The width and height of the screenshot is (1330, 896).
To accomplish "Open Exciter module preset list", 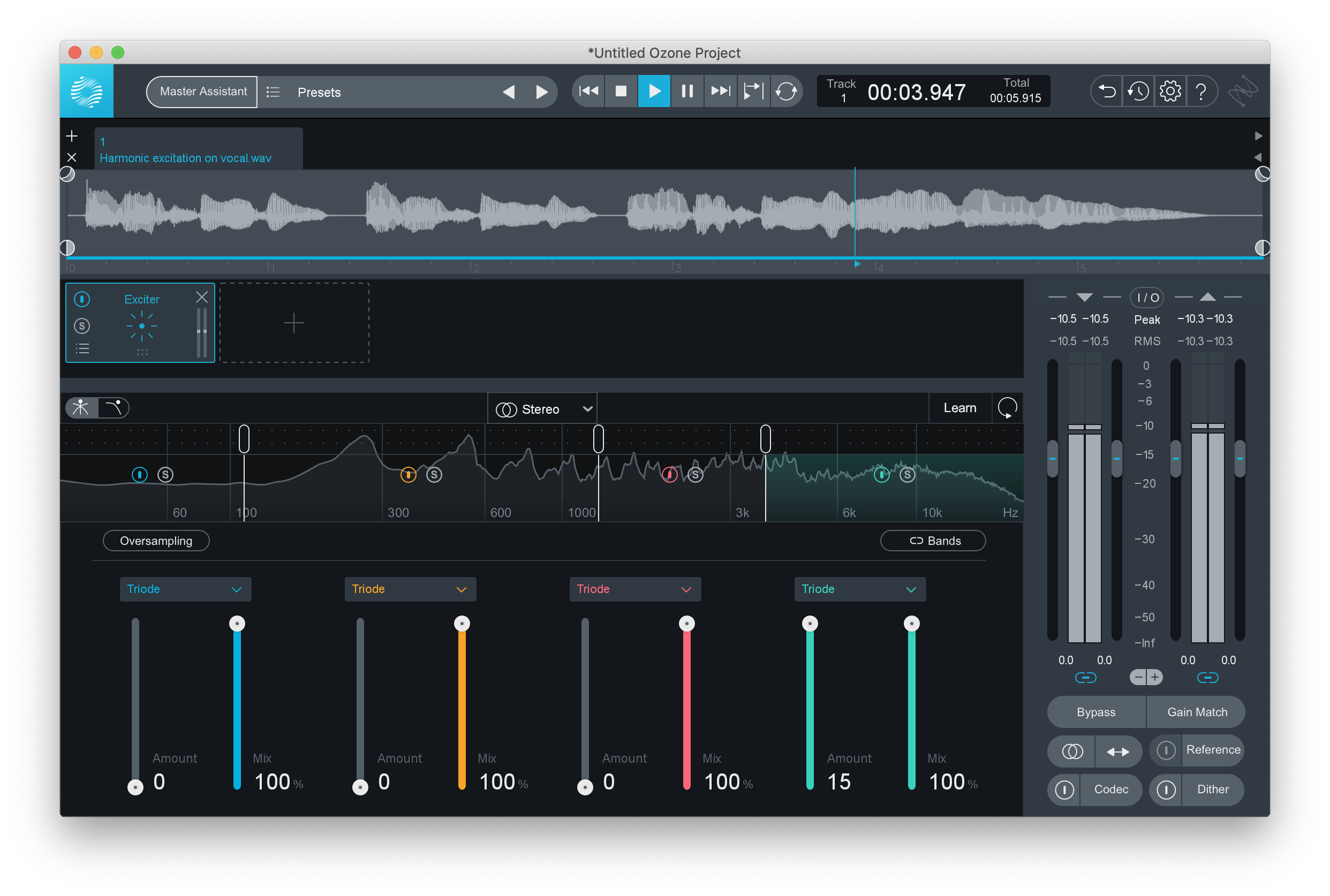I will [x=82, y=348].
